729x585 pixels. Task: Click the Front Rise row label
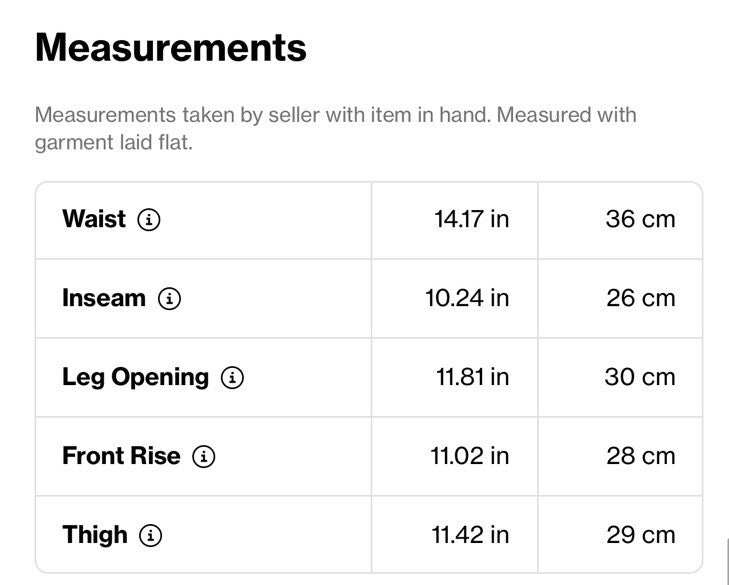tap(121, 456)
